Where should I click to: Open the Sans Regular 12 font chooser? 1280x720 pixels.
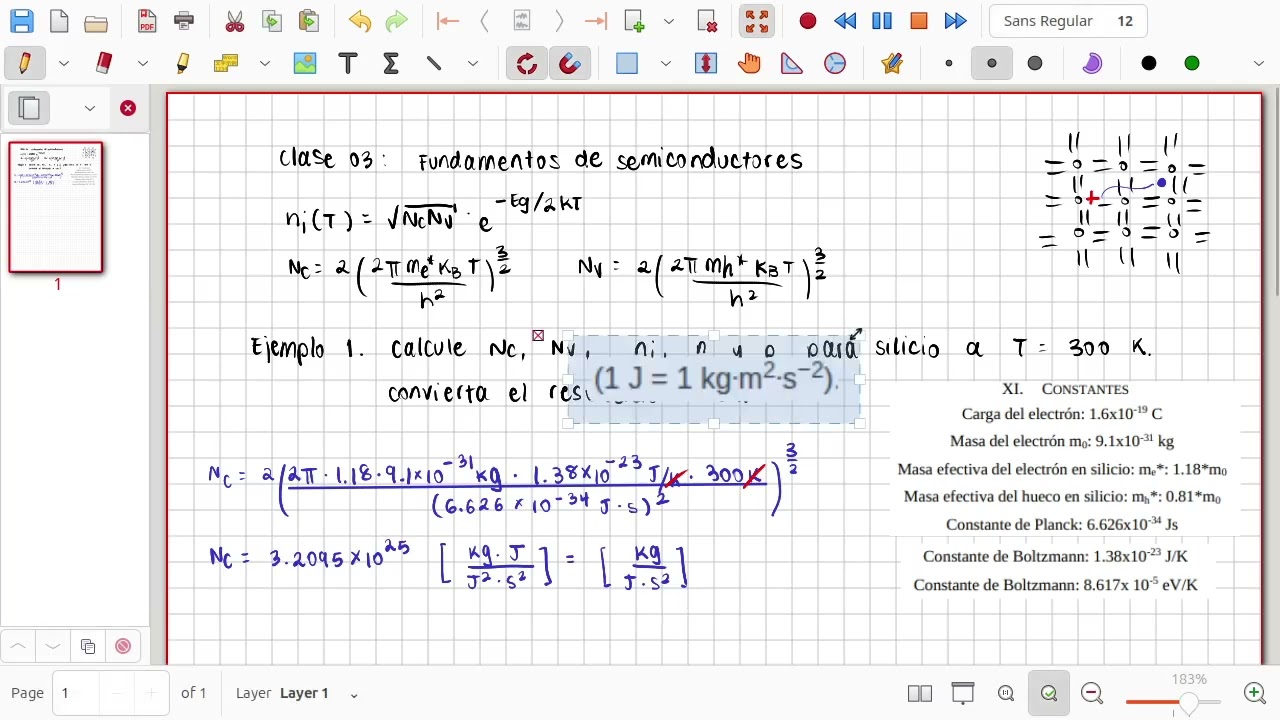(x=1068, y=21)
